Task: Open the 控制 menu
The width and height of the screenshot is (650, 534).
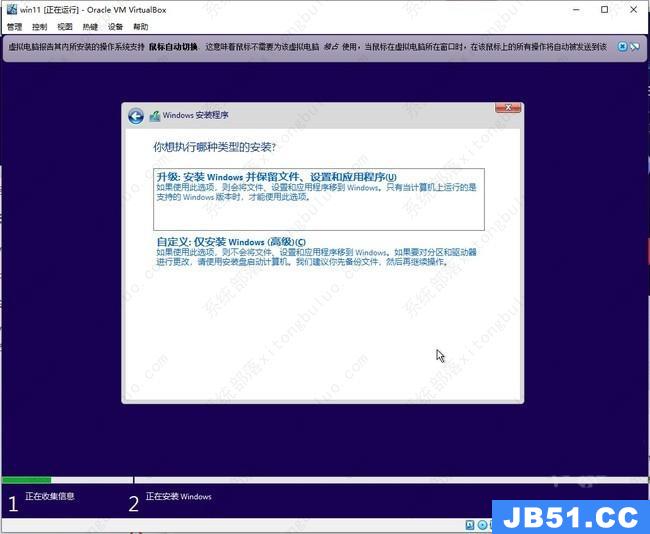Action: pyautogui.click(x=39, y=27)
